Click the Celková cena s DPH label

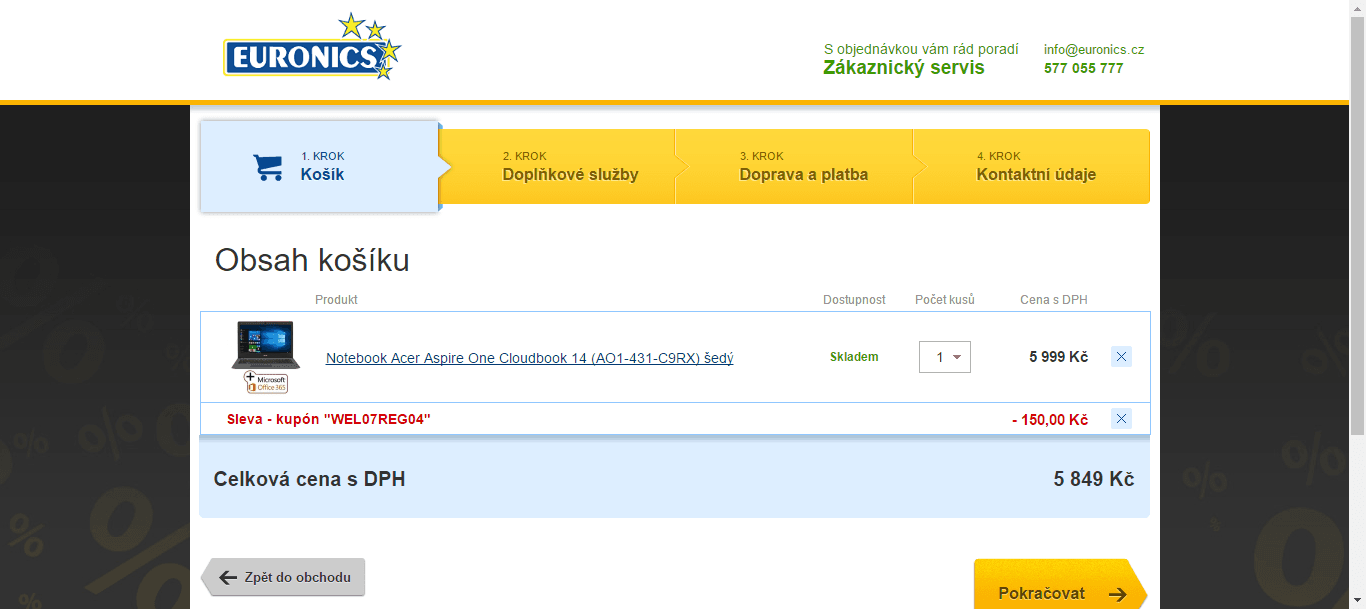pyautogui.click(x=310, y=480)
